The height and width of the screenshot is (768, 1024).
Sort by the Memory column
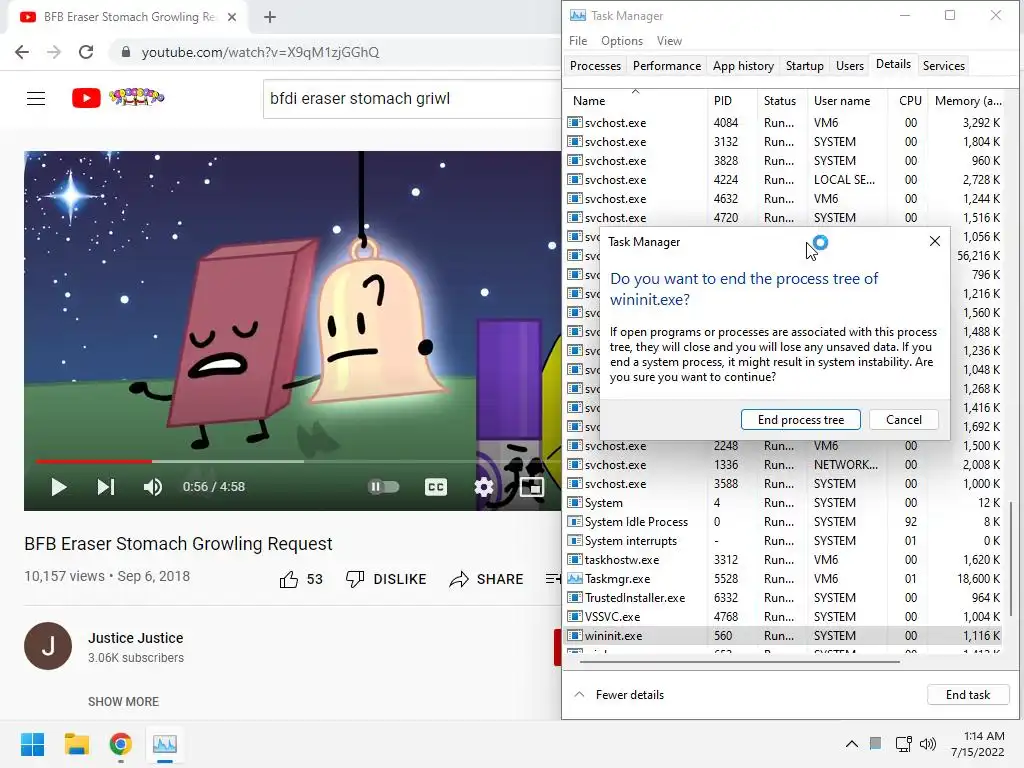[967, 101]
